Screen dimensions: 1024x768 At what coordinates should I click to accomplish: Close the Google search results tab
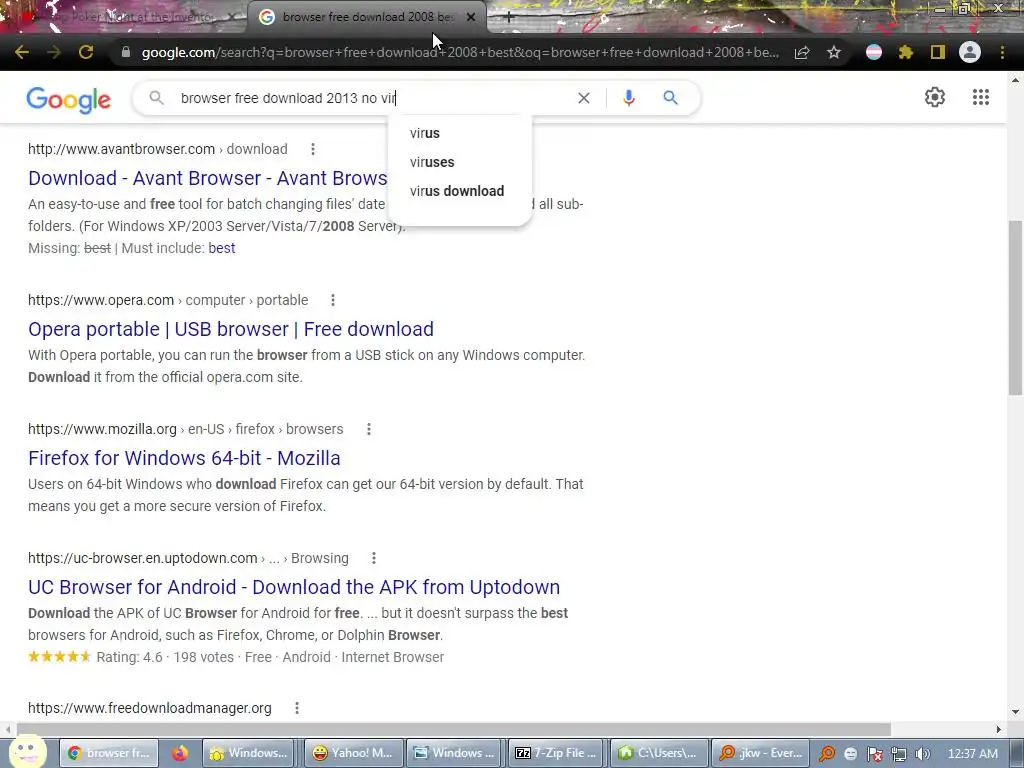coord(471,18)
